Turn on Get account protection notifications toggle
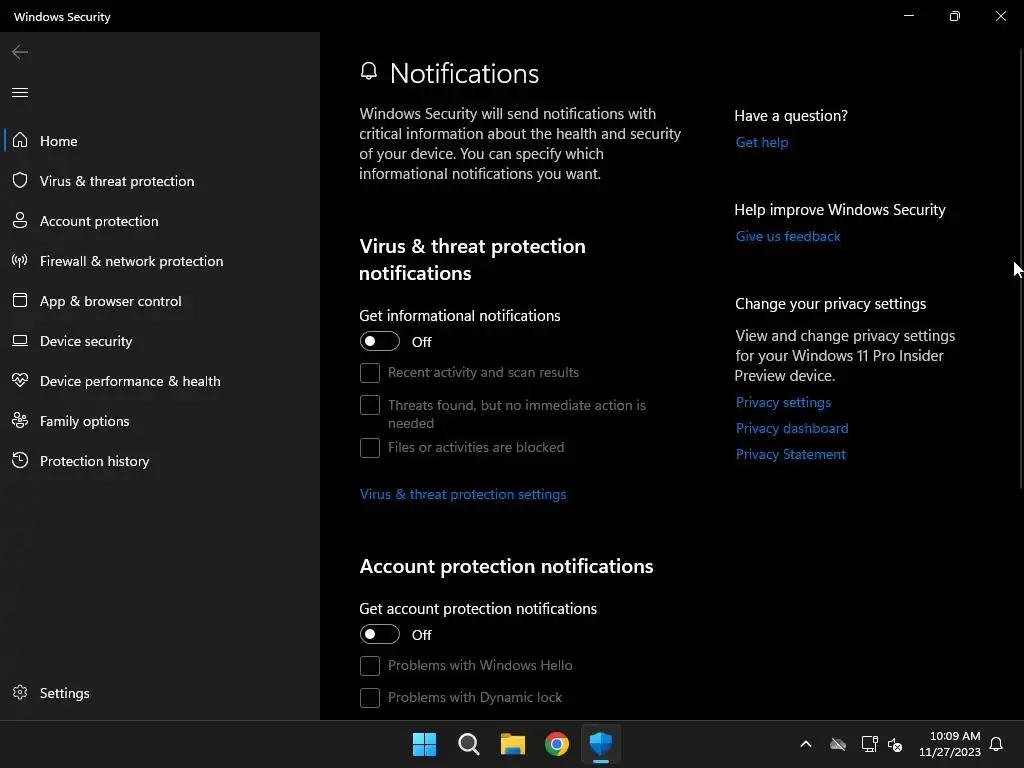 (379, 634)
